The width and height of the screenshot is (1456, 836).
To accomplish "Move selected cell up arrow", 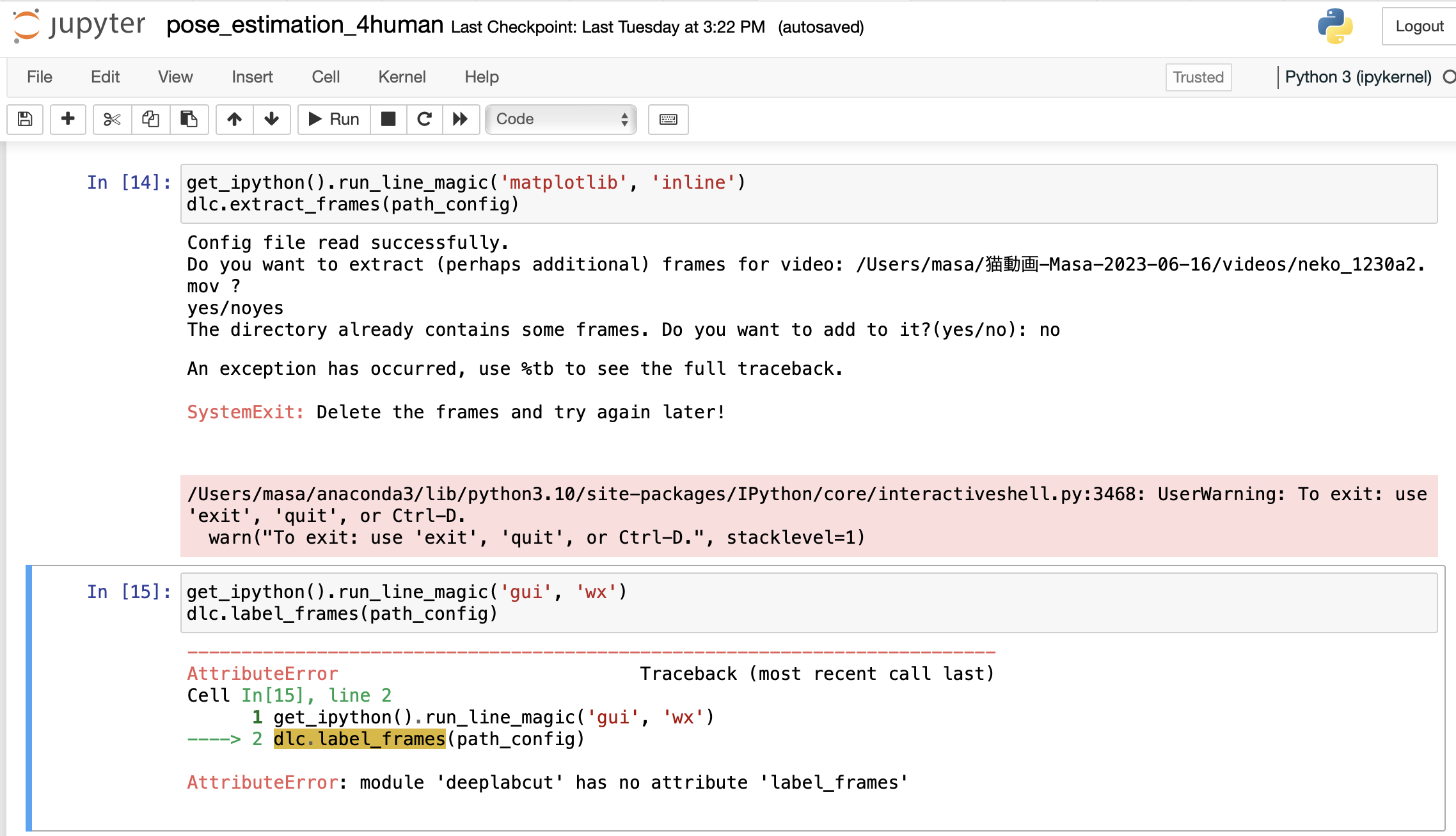I will [234, 119].
